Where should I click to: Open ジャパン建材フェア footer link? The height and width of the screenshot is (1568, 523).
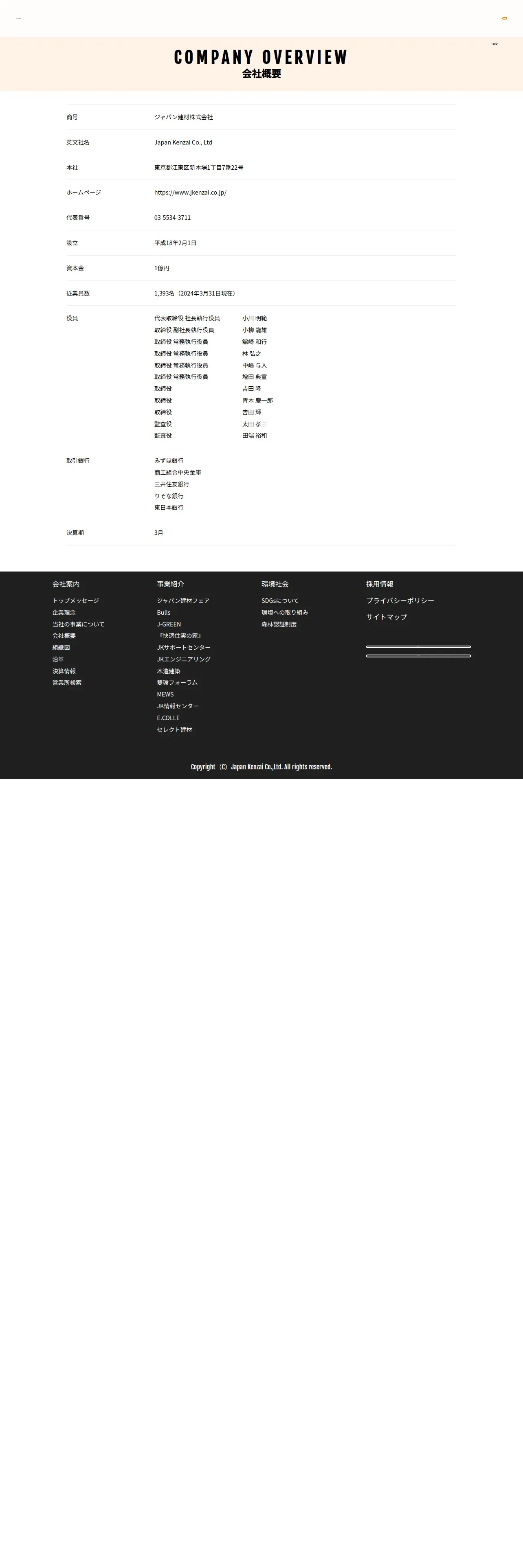pos(183,601)
